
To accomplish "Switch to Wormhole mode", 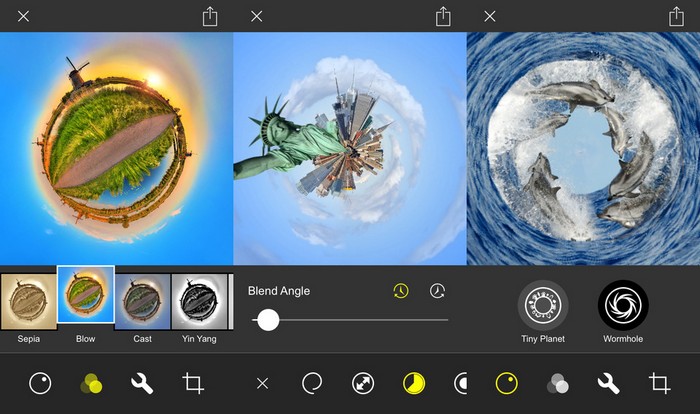I will (623, 305).
